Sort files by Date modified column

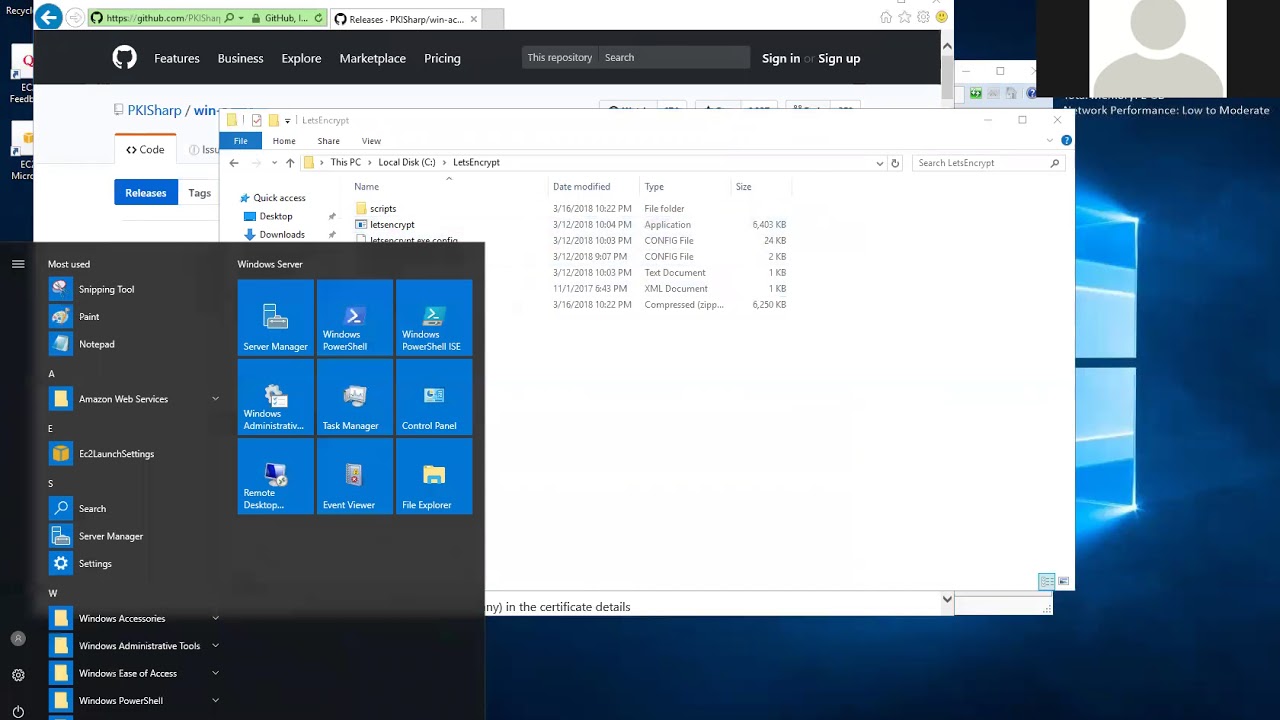[x=581, y=187]
